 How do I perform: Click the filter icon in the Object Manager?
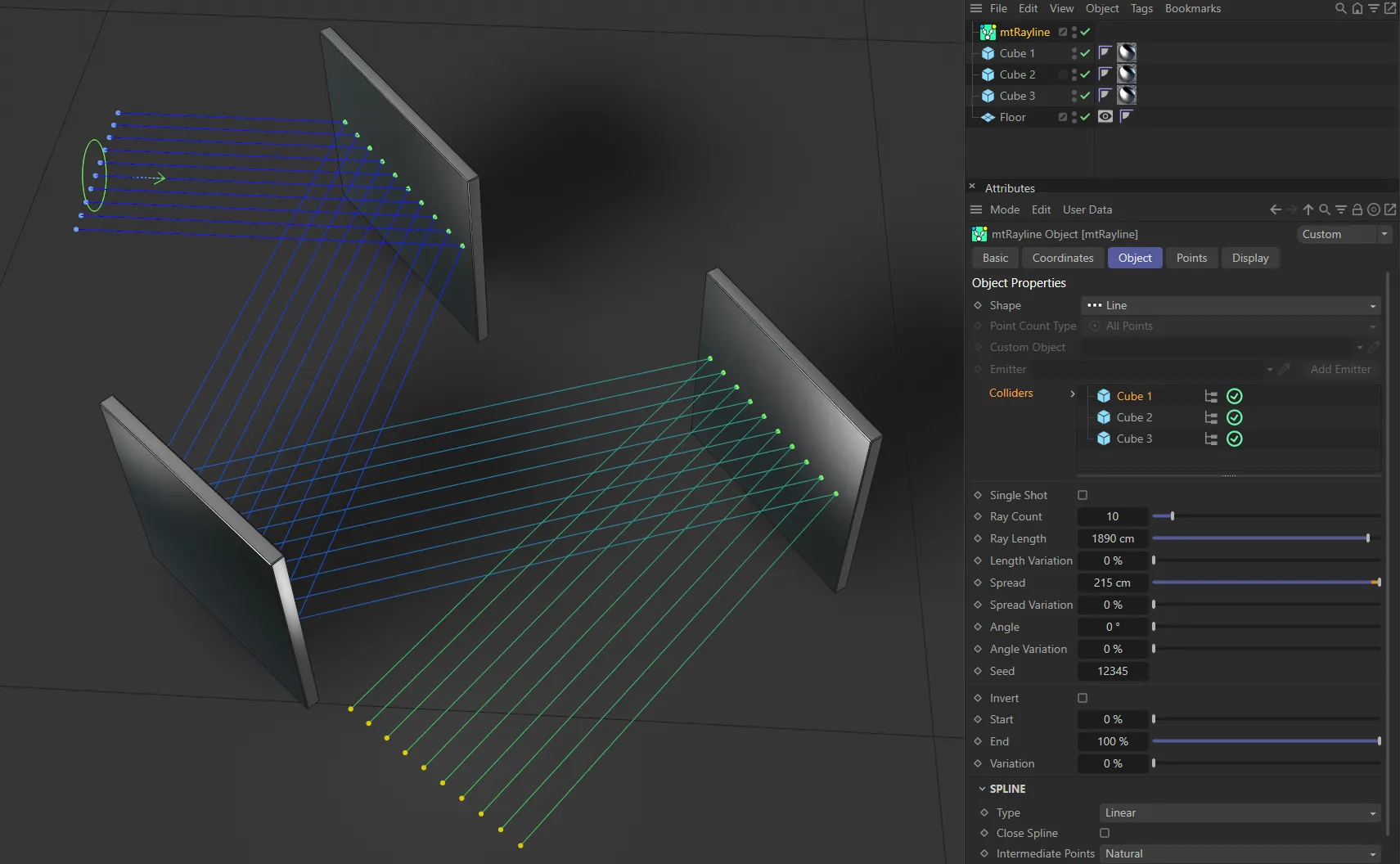click(x=1373, y=8)
